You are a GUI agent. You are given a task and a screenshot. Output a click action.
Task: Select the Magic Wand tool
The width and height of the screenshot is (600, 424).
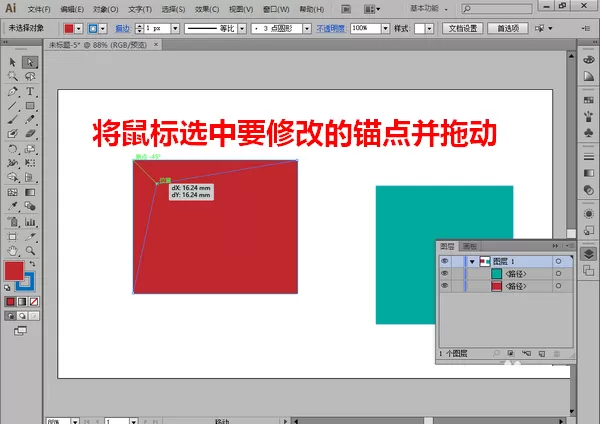coord(12,76)
